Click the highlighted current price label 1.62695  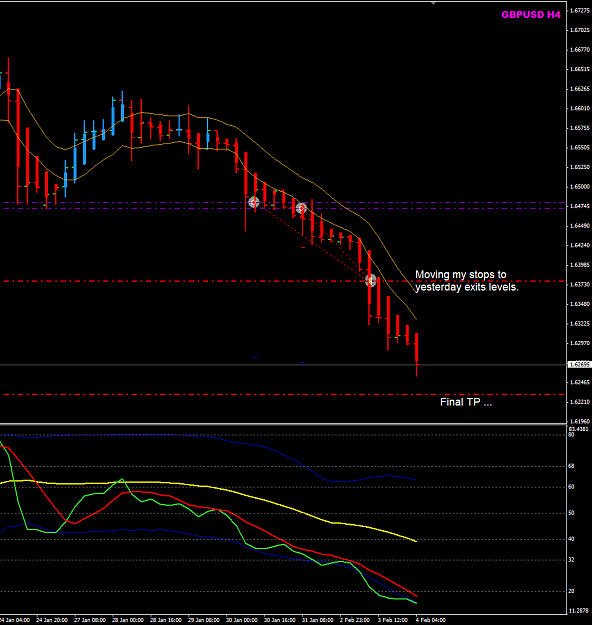click(x=579, y=365)
